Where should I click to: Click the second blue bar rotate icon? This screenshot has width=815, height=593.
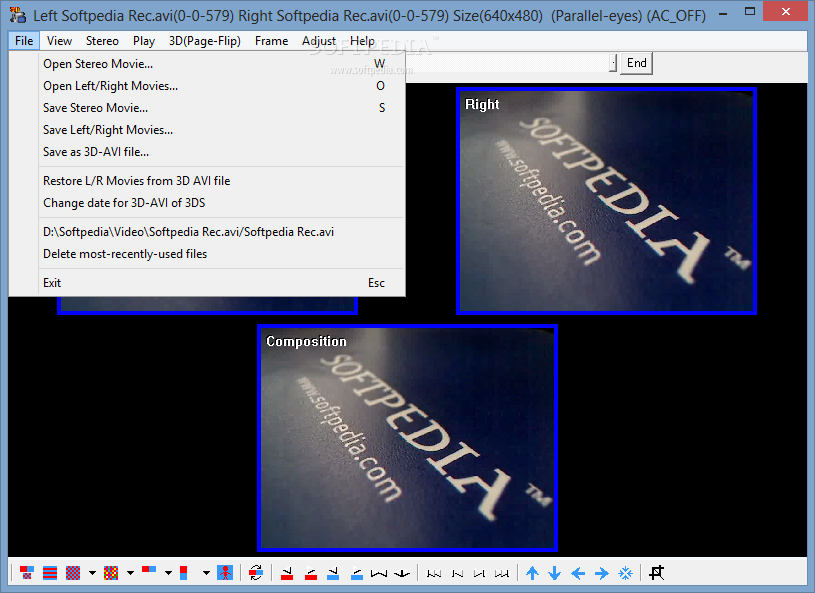click(357, 573)
